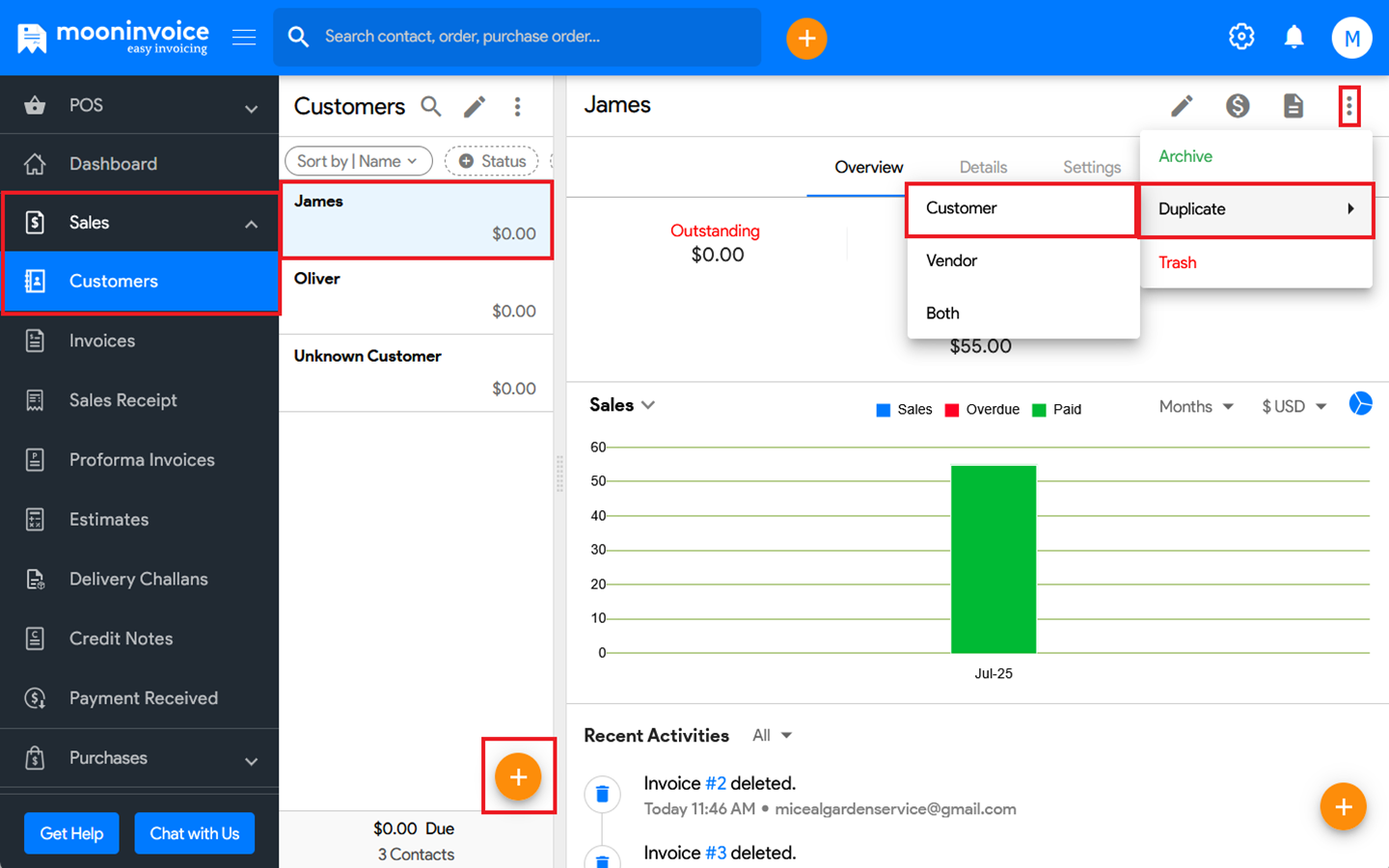Click the pie chart view icon
This screenshot has width=1389, height=868.
(1360, 404)
